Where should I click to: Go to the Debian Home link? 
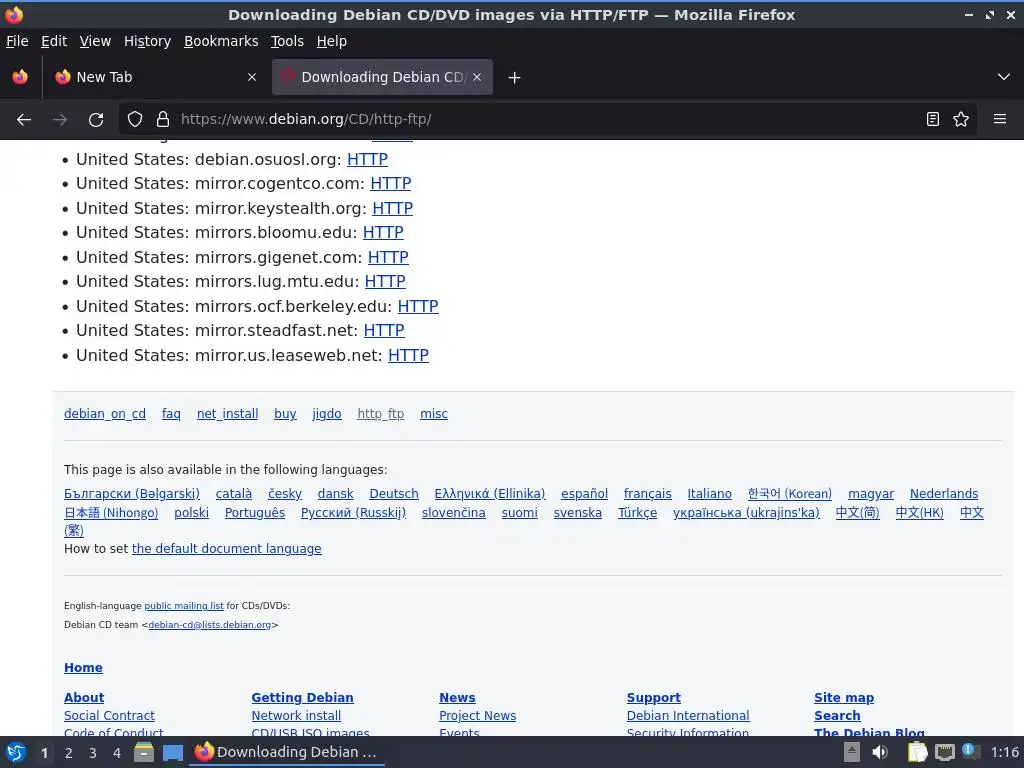[83, 667]
